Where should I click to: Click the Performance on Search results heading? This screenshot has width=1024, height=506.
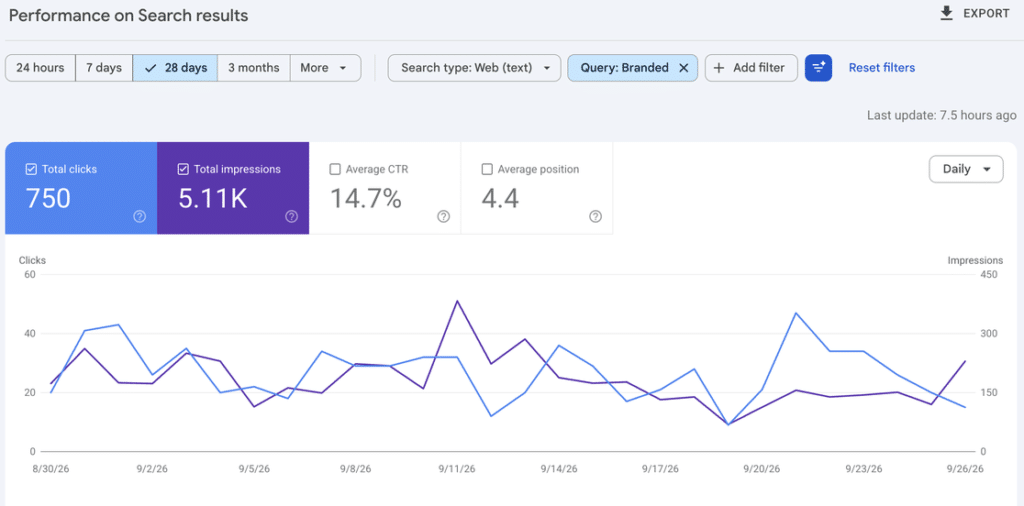pos(129,16)
